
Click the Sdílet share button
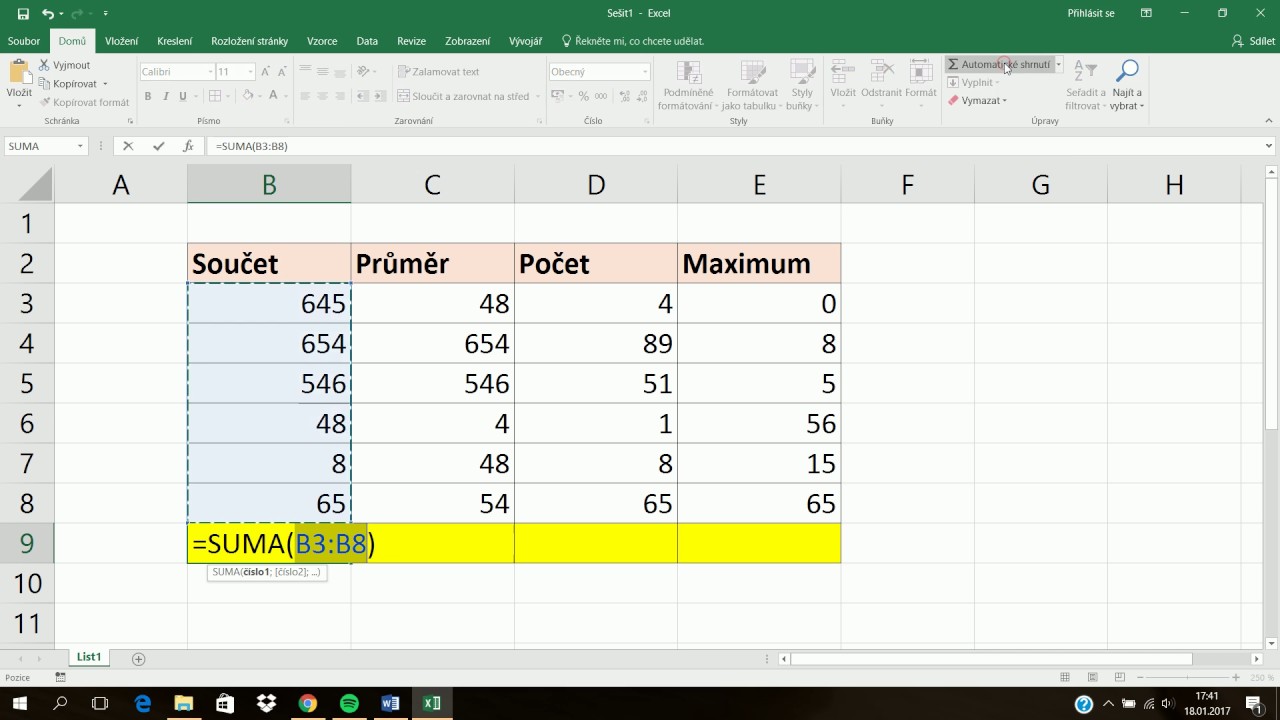(x=1253, y=41)
